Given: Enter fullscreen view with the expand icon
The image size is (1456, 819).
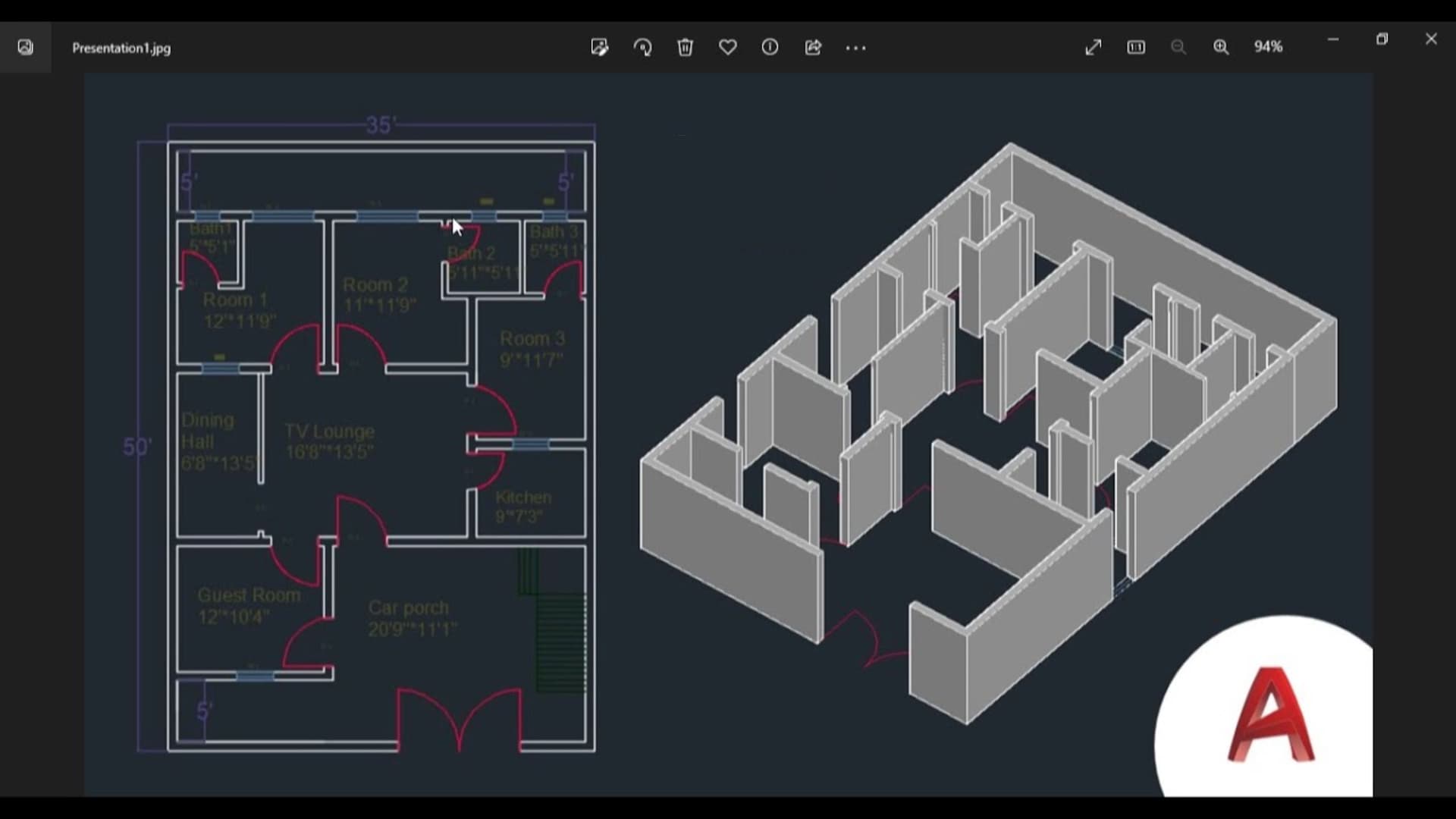Looking at the screenshot, I should point(1094,47).
